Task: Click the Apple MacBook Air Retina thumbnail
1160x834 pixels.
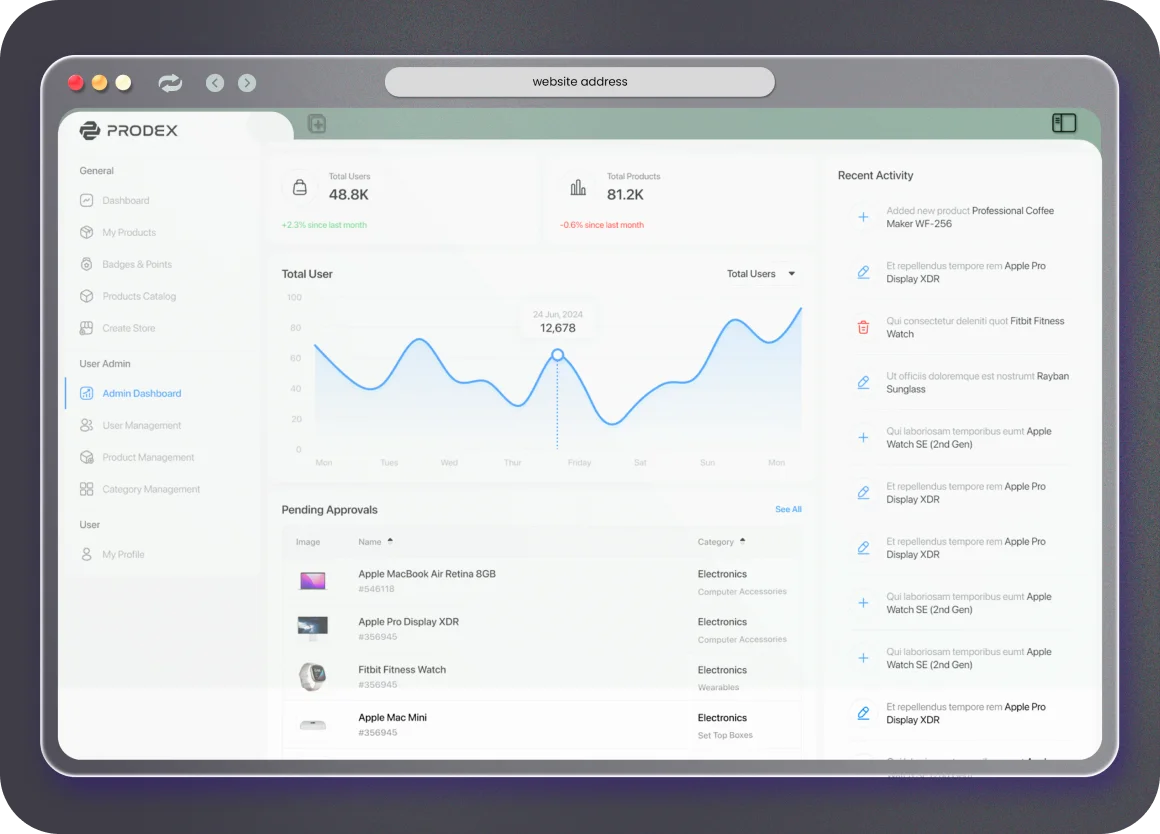Action: (x=312, y=580)
